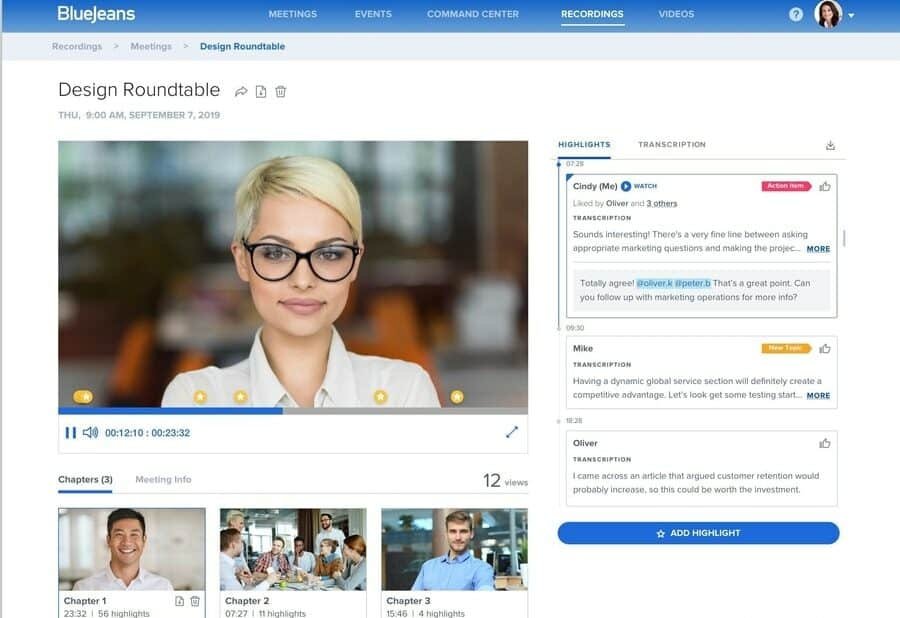
Task: Download highlights using the panel download icon
Action: coord(830,146)
